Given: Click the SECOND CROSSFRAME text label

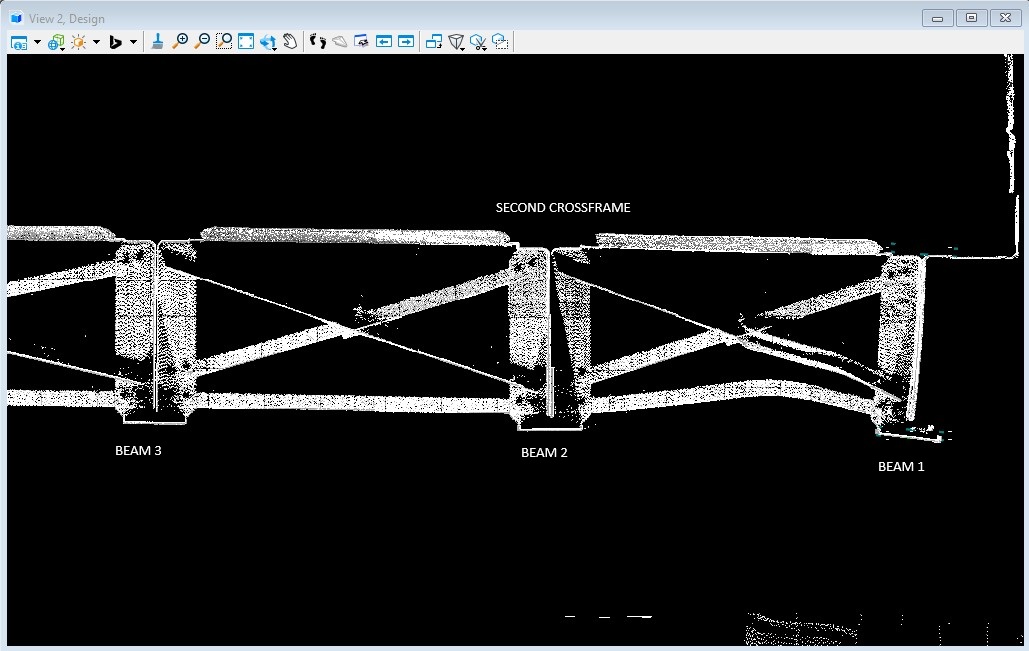Looking at the screenshot, I should tap(563, 208).
